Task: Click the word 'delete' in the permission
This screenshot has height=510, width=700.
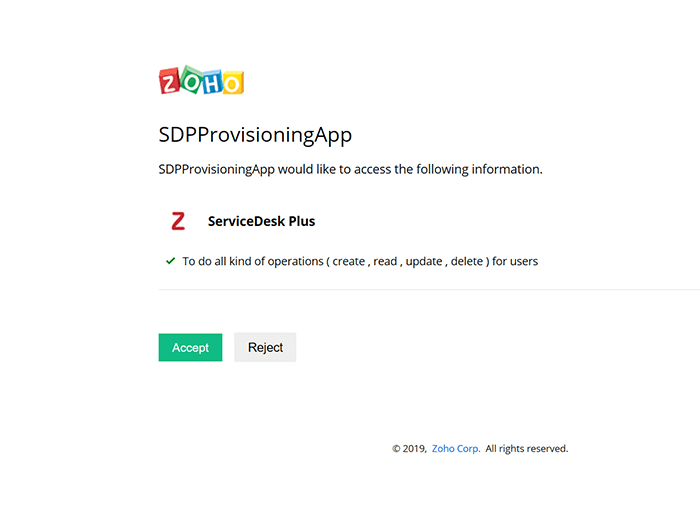Action: click(467, 261)
